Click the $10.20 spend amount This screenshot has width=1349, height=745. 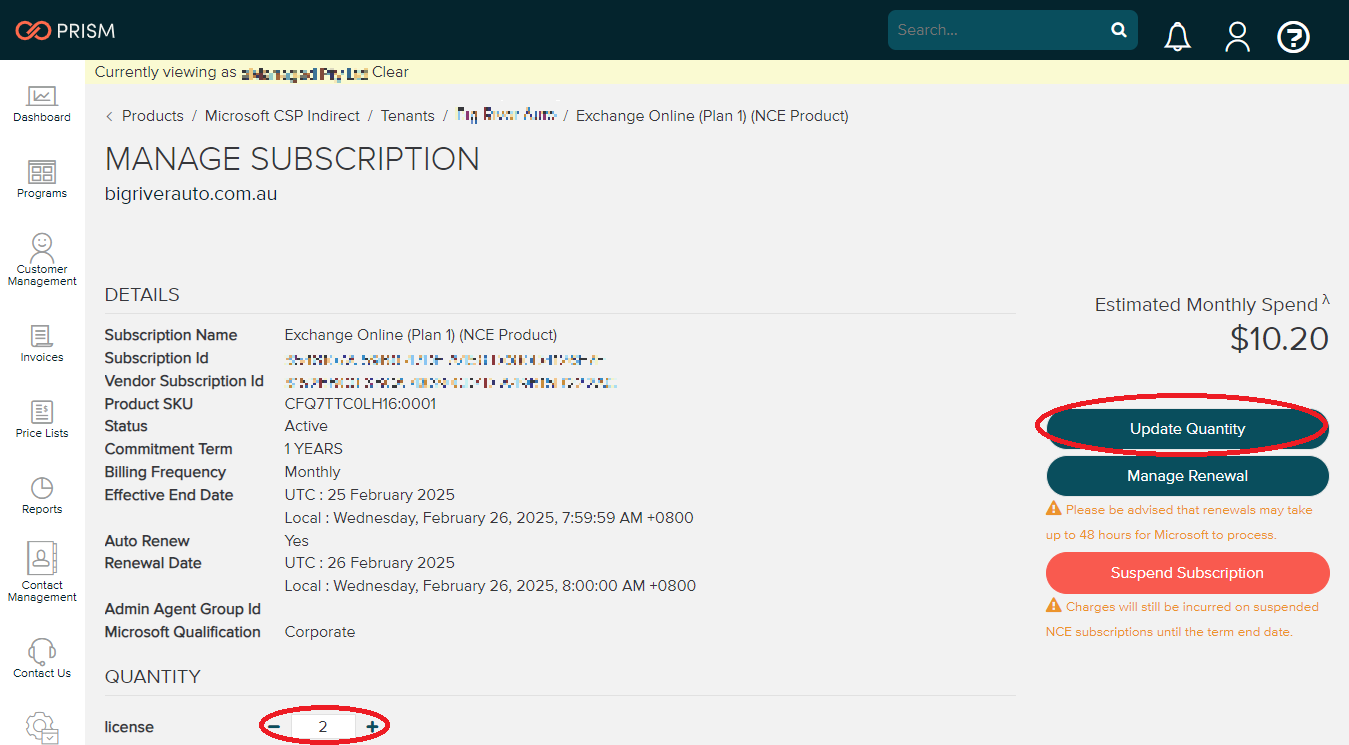click(1279, 339)
